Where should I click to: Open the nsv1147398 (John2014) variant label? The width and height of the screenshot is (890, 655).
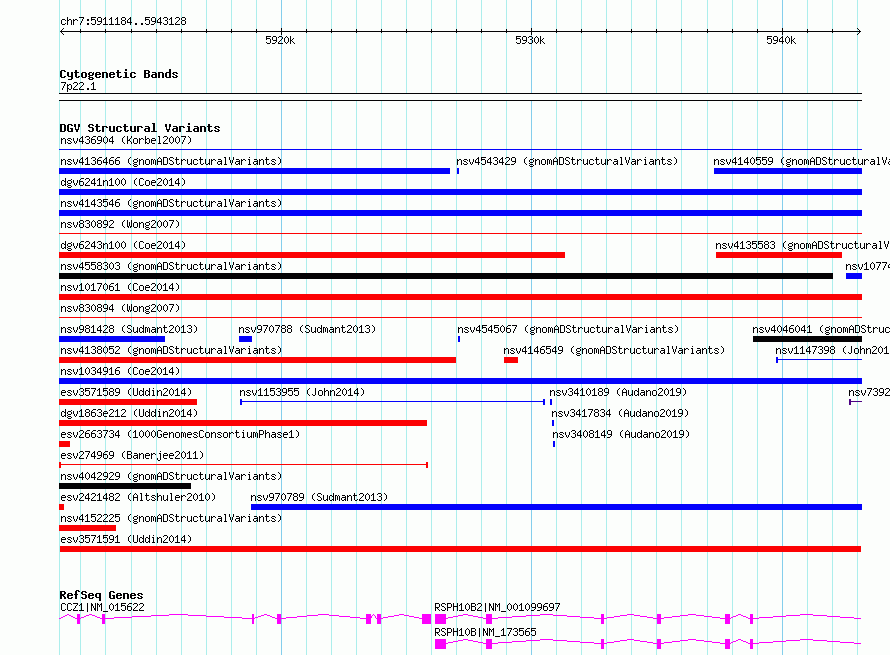[832, 350]
